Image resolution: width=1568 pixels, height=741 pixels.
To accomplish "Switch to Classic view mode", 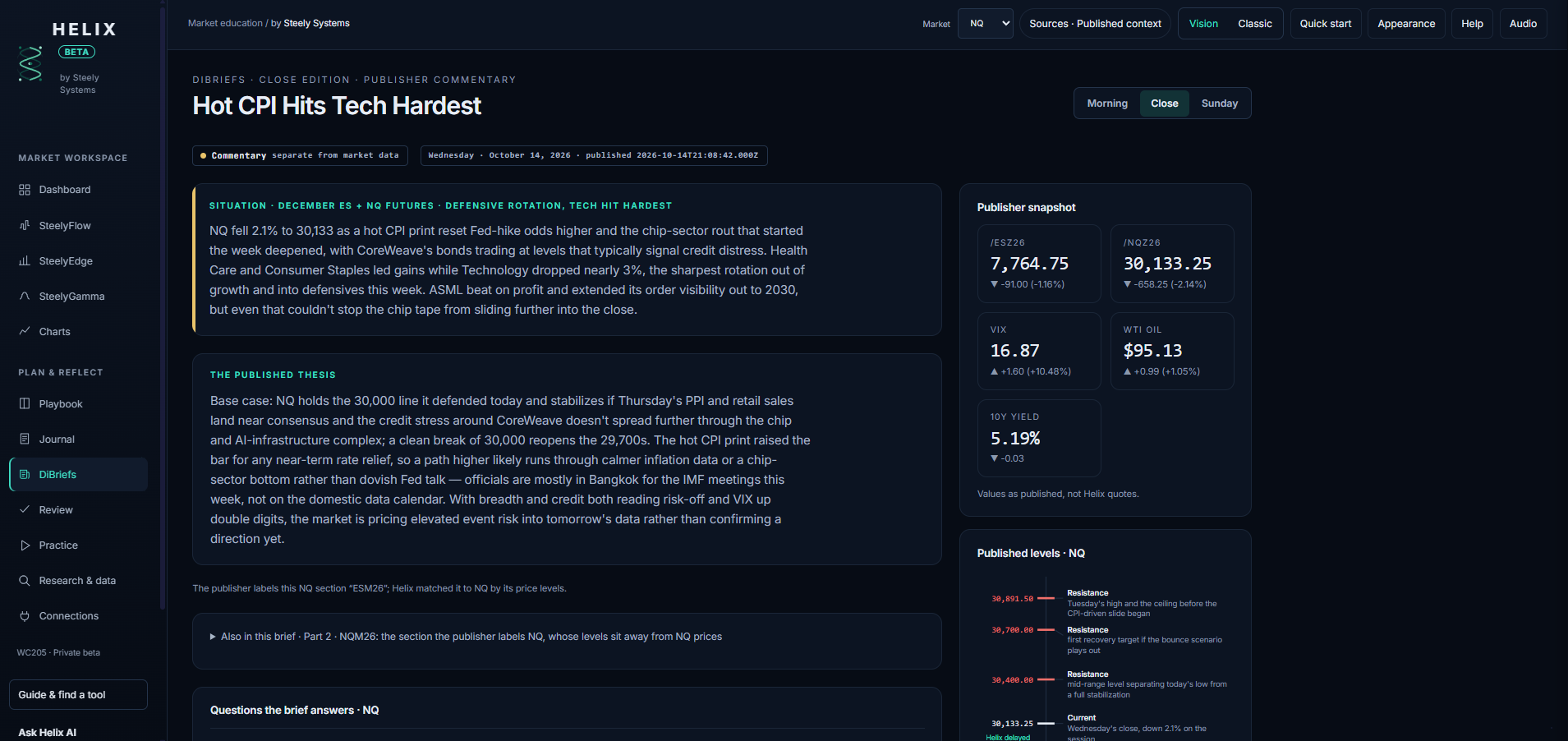I will pos(1254,24).
